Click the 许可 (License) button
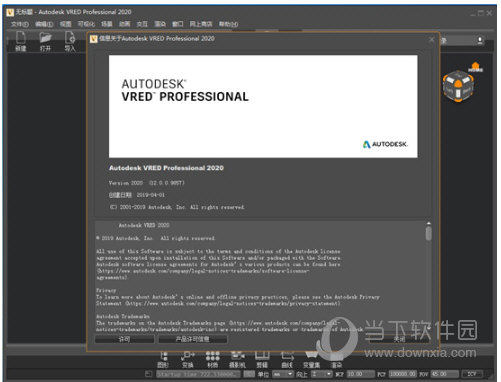Viewport: 501px width, 382px height. click(x=125, y=339)
